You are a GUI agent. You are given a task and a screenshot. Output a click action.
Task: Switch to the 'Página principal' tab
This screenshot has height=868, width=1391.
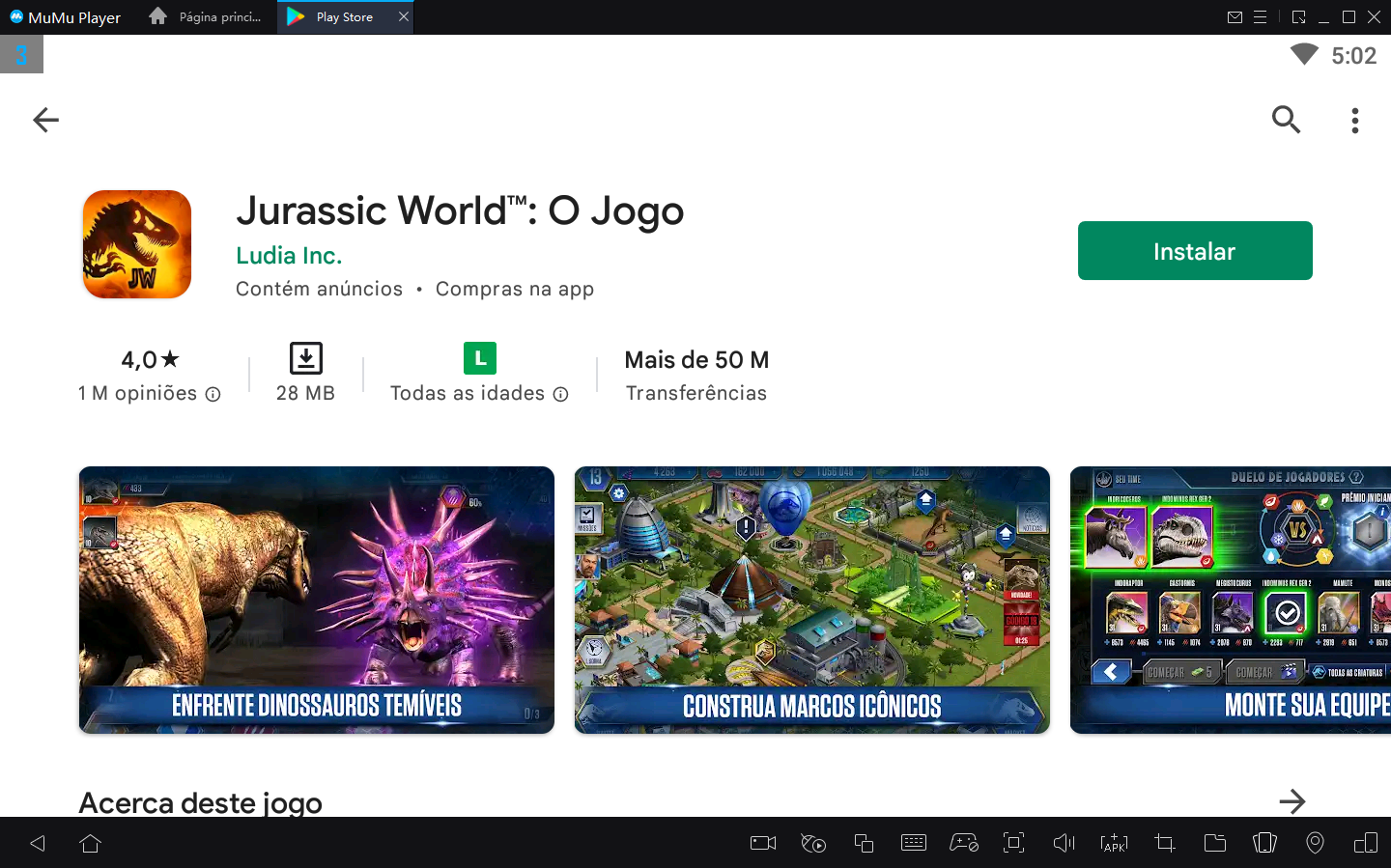click(205, 16)
